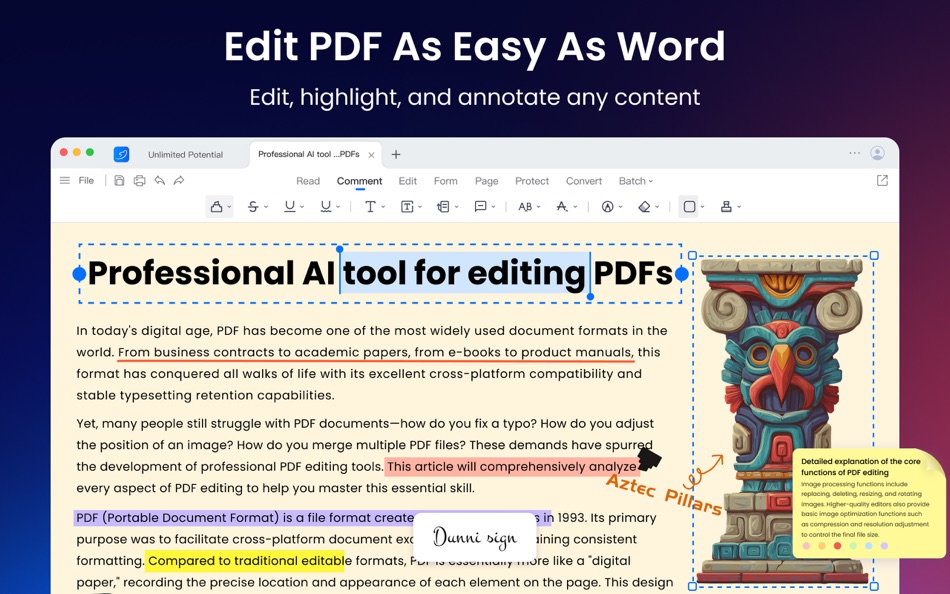Image resolution: width=950 pixels, height=594 pixels.
Task: Open the Highlight tool color dropdown
Action: point(229,206)
